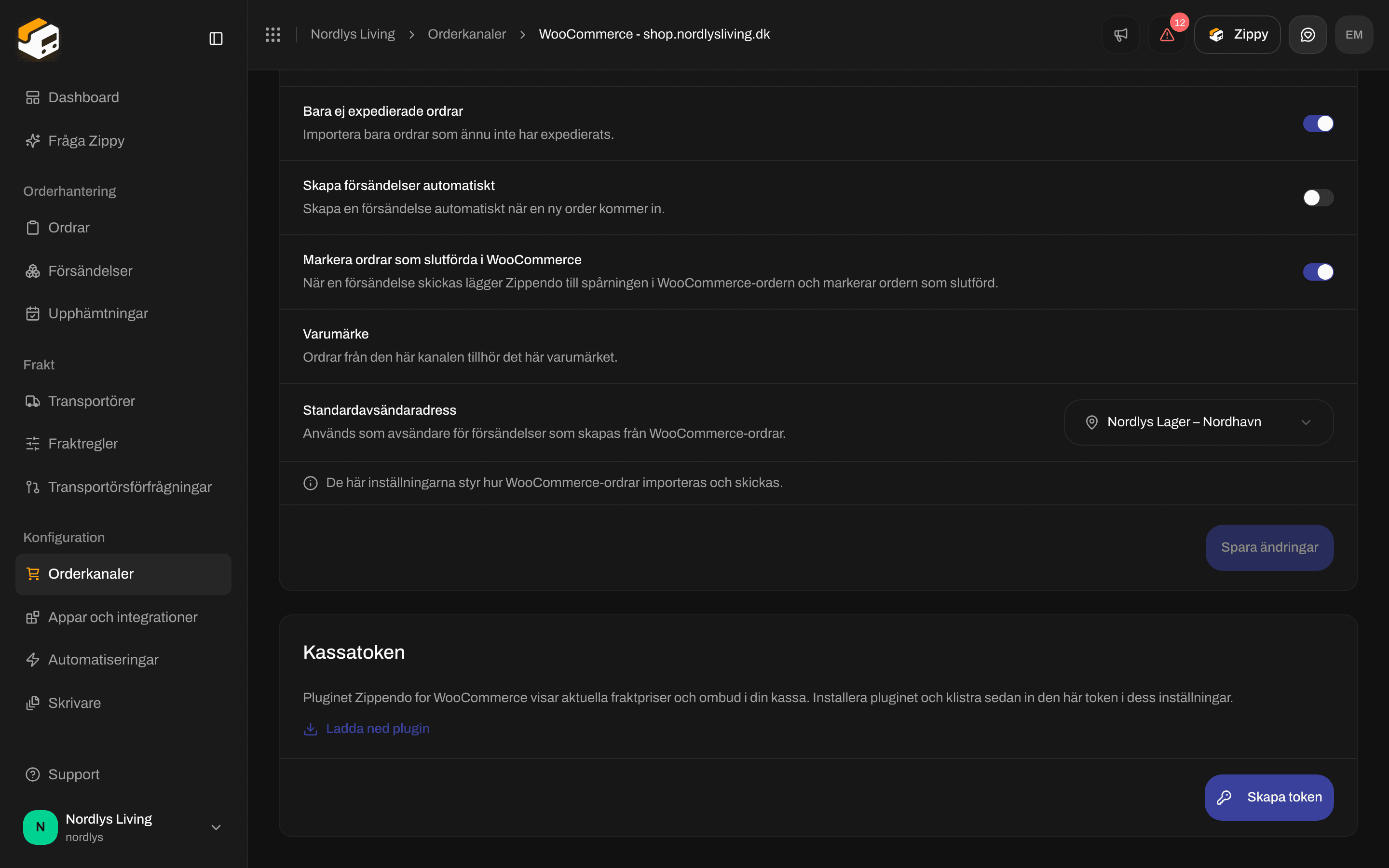
Task: Open Skrivare page
Action: [123, 703]
